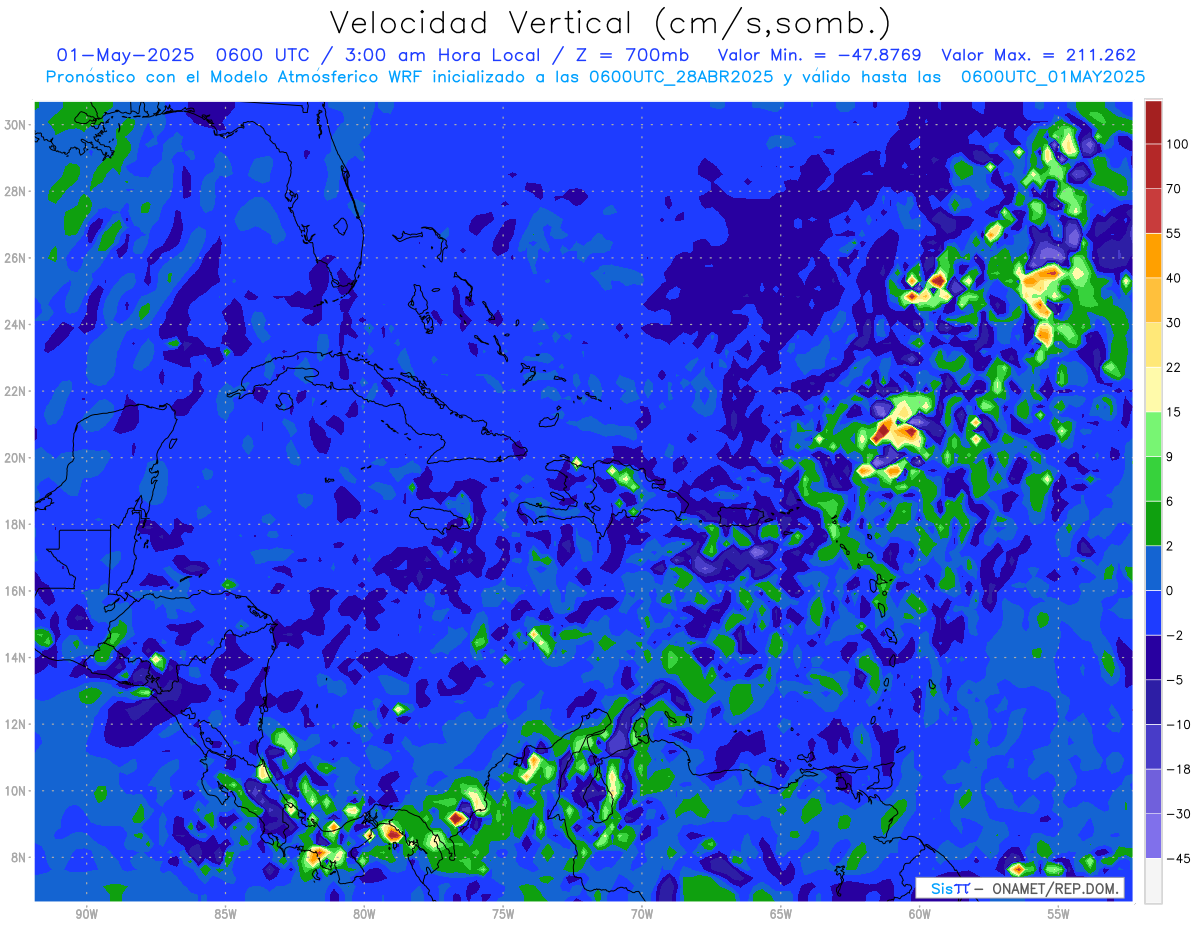Screen dimensions: 1200x927
Task: Click valid-until time "0600UTC_01MAY2025"
Action: point(1052,77)
